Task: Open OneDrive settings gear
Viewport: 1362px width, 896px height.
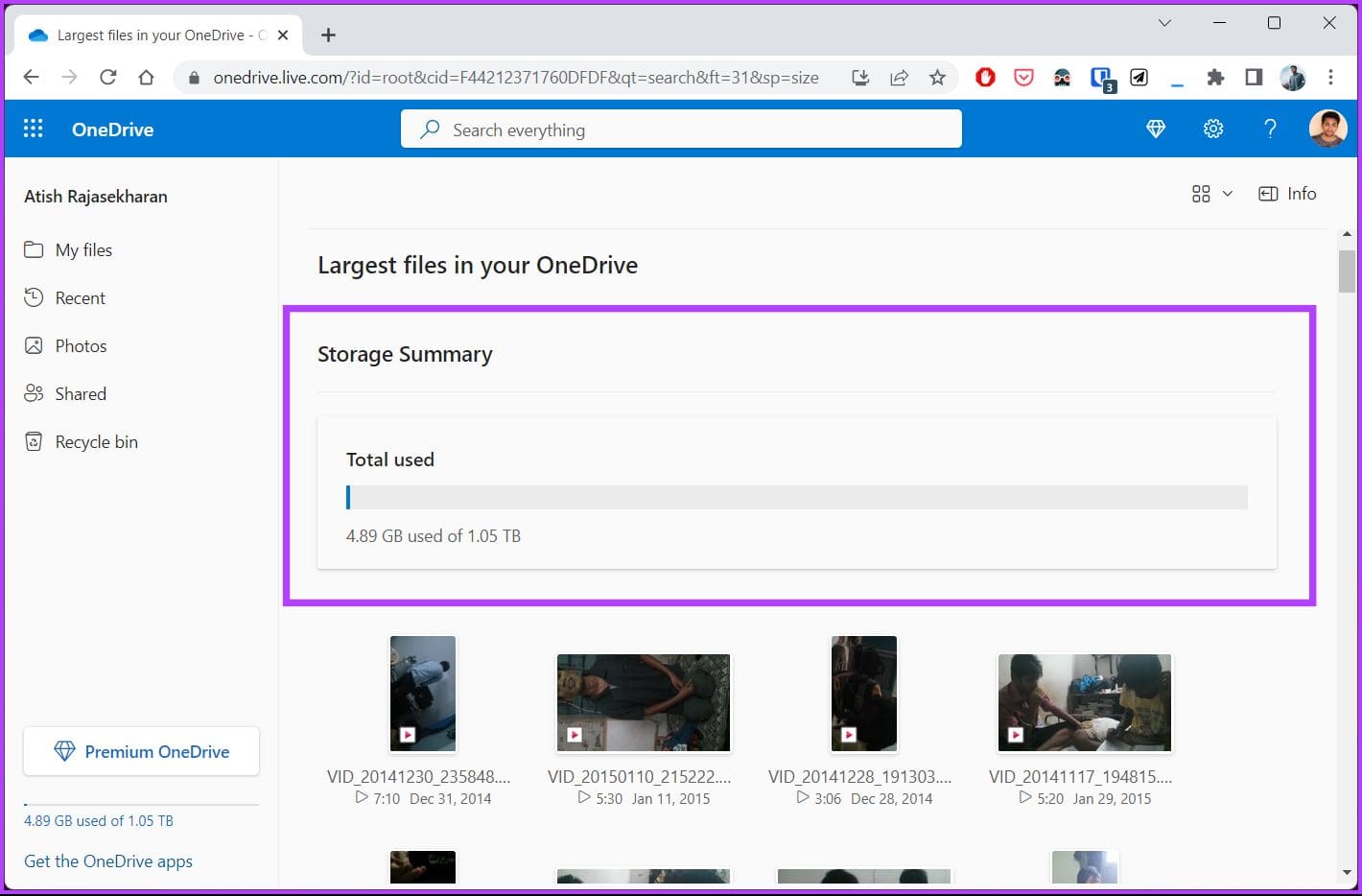Action: click(x=1212, y=128)
